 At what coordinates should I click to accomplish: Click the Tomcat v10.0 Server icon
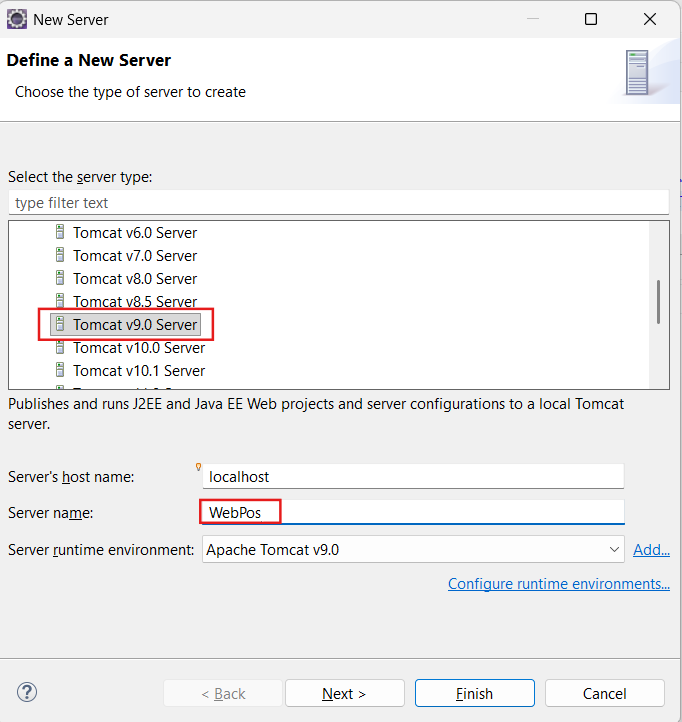[x=60, y=347]
